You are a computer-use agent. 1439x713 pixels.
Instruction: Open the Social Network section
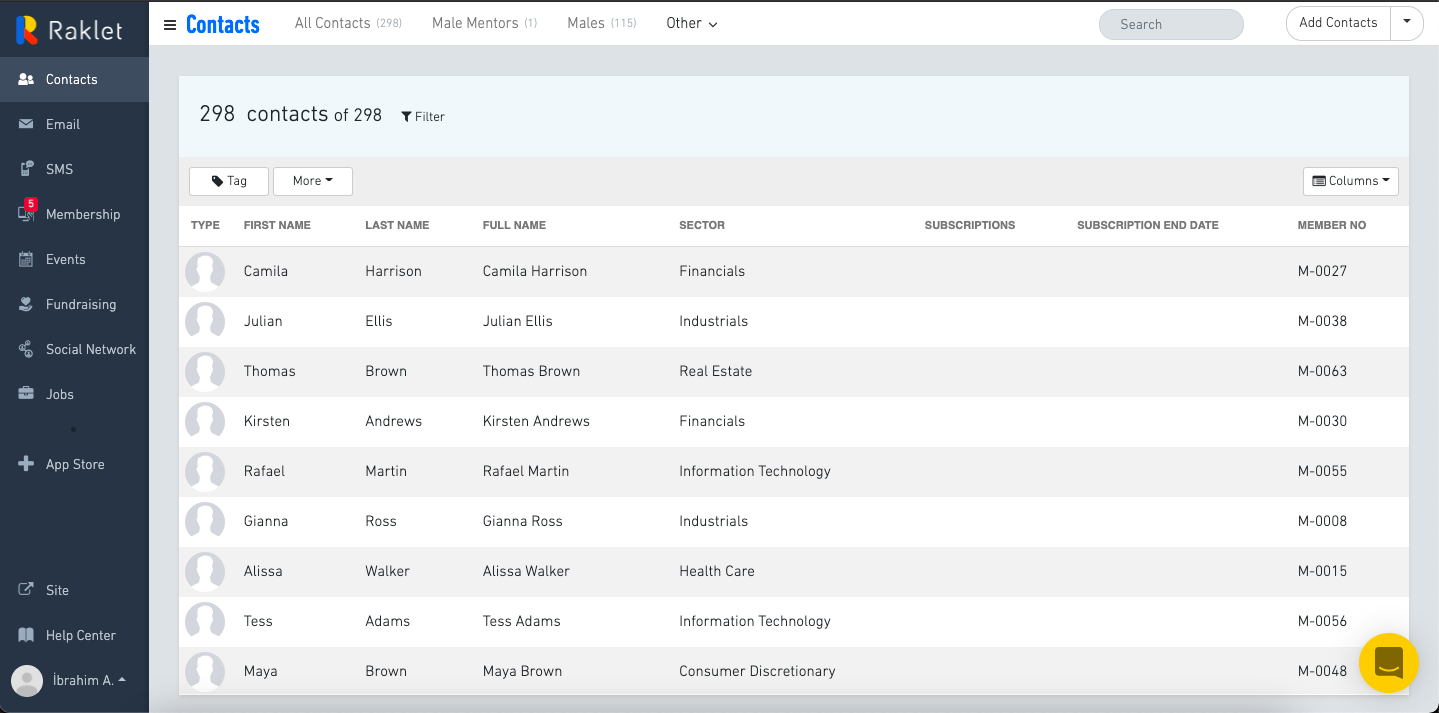(x=90, y=349)
